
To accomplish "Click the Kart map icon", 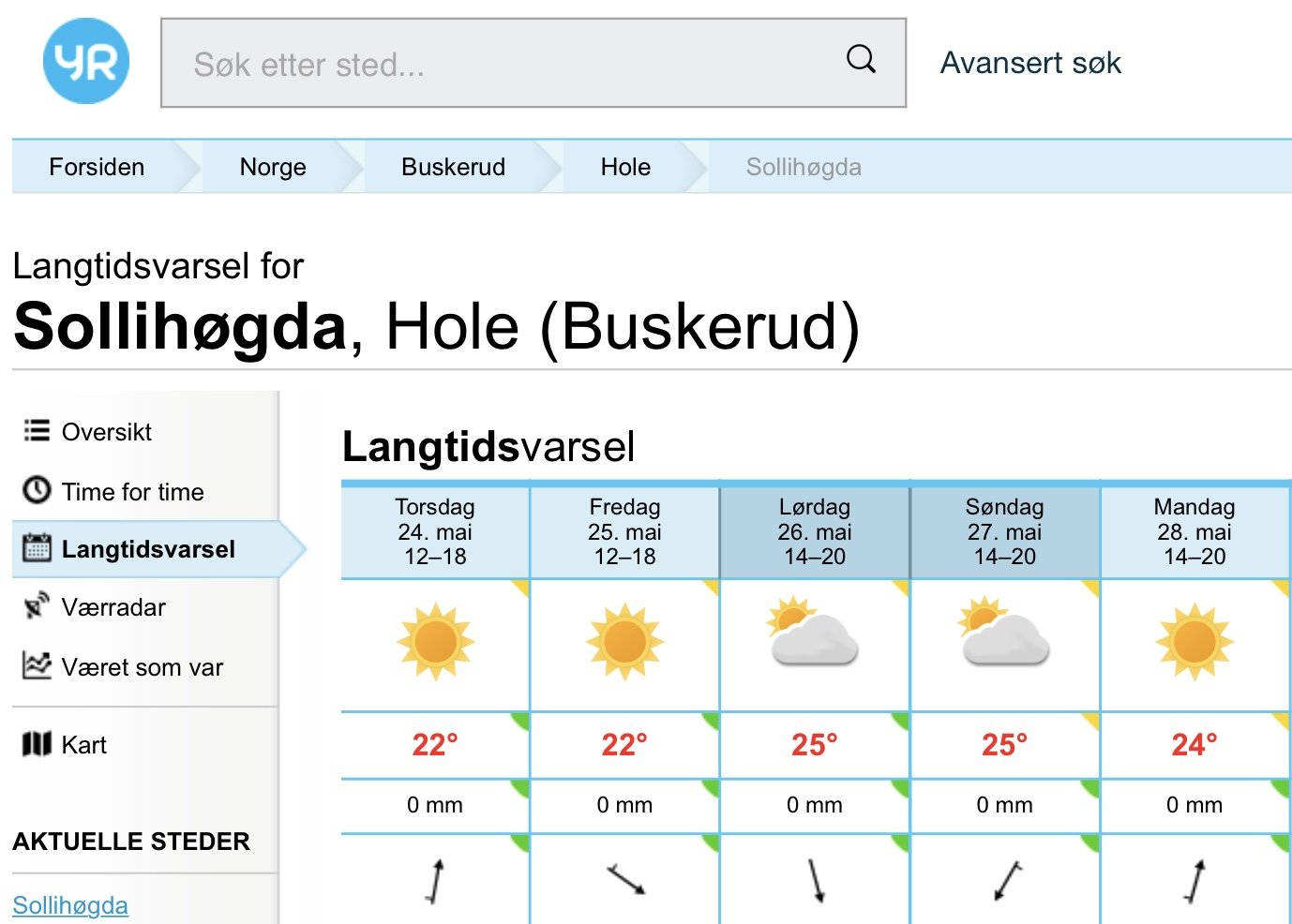I will tap(37, 744).
